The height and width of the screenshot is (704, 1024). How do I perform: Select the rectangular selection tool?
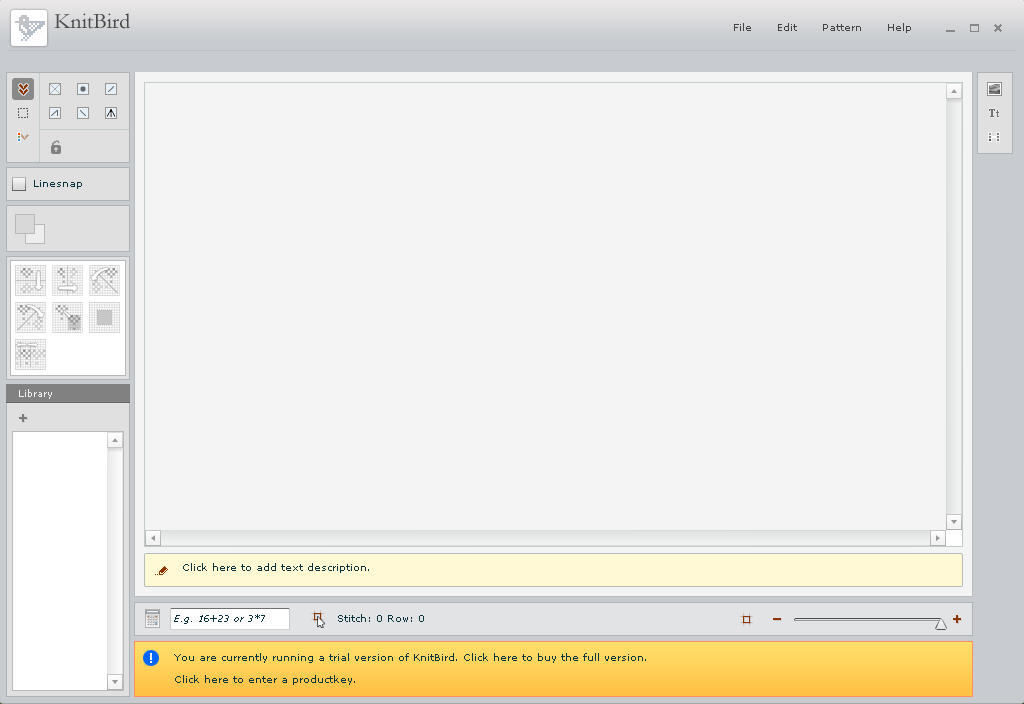pos(23,113)
